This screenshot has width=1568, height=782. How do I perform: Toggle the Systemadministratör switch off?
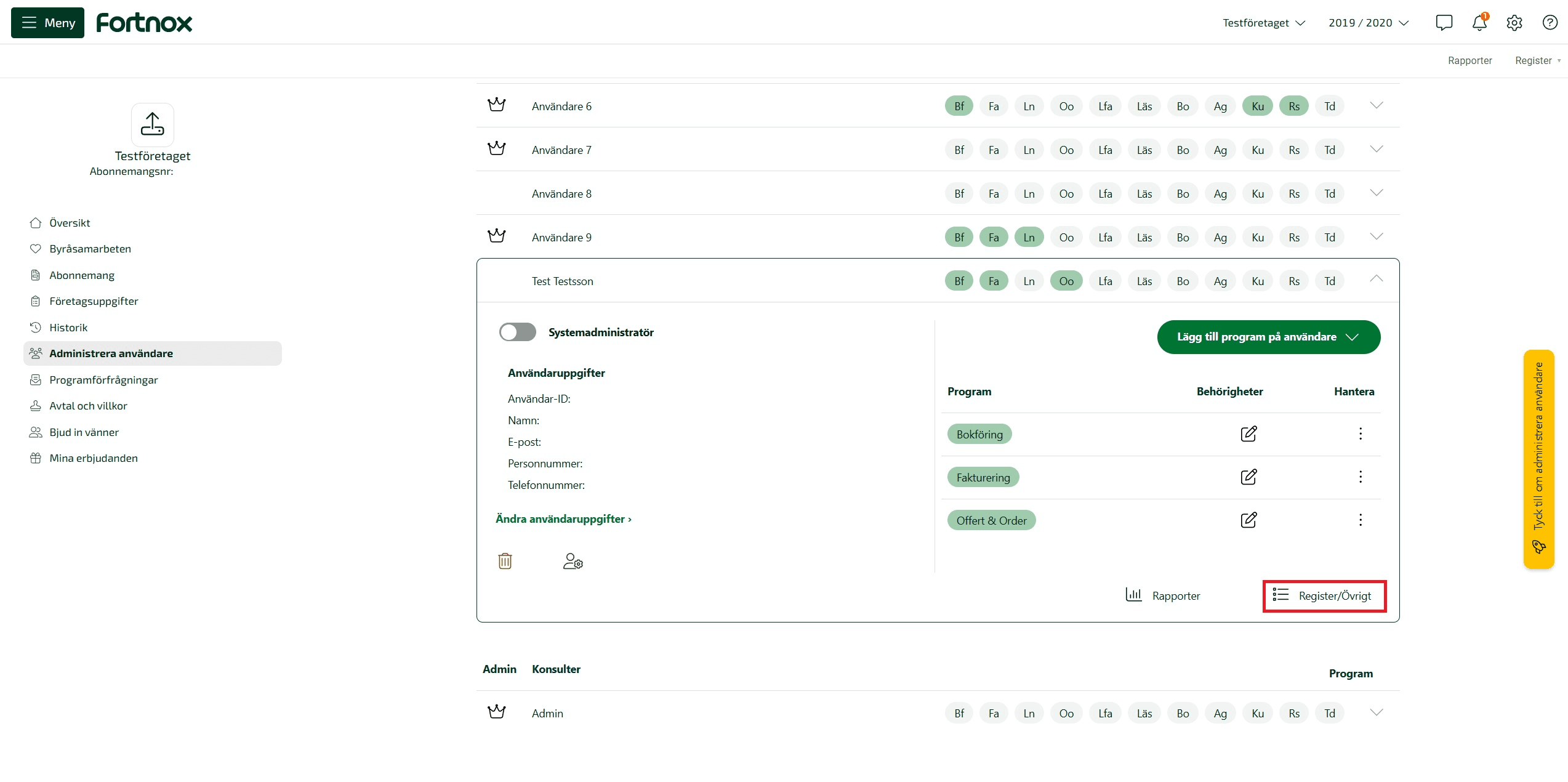point(517,332)
